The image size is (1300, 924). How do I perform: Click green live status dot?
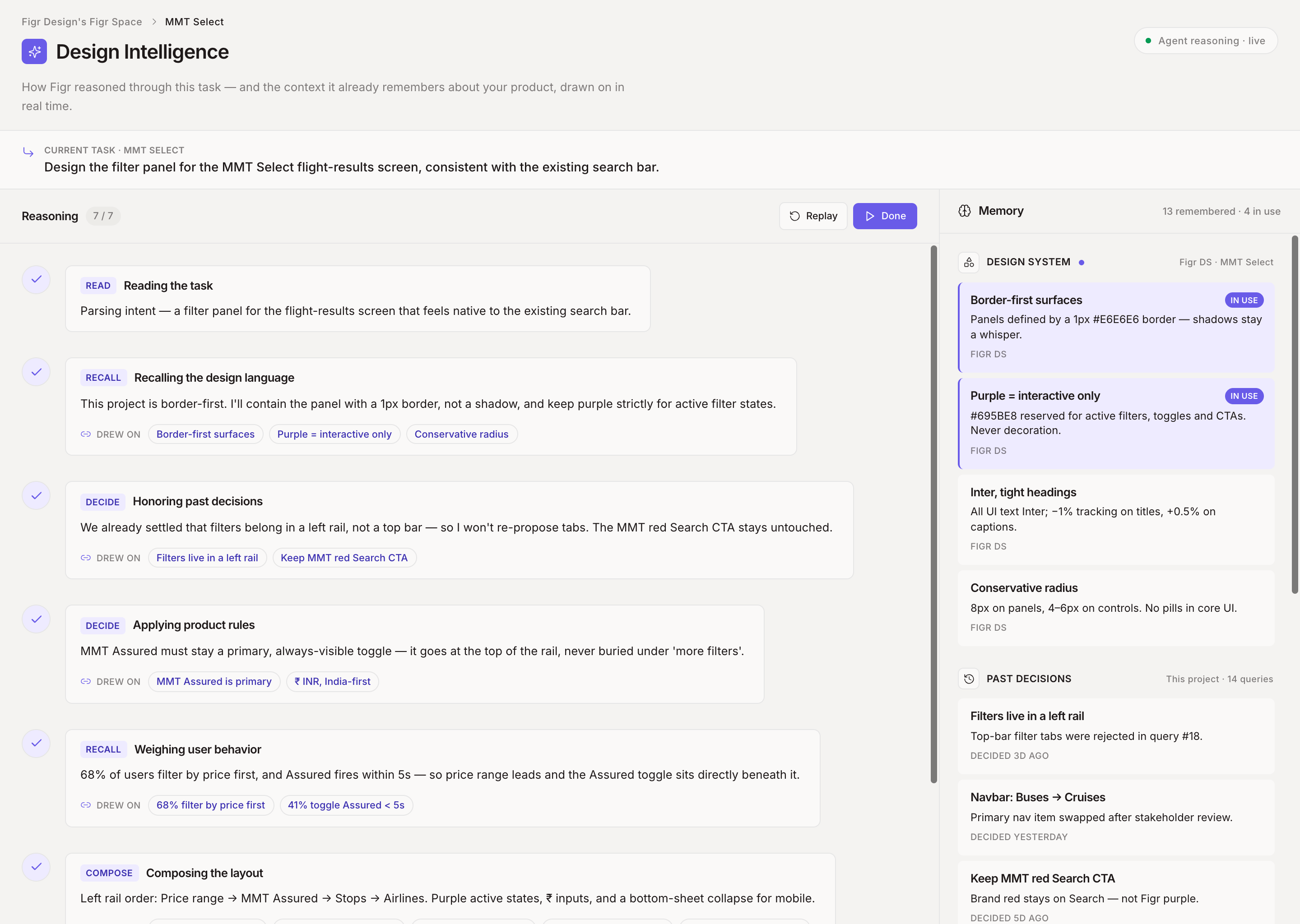[1148, 41]
